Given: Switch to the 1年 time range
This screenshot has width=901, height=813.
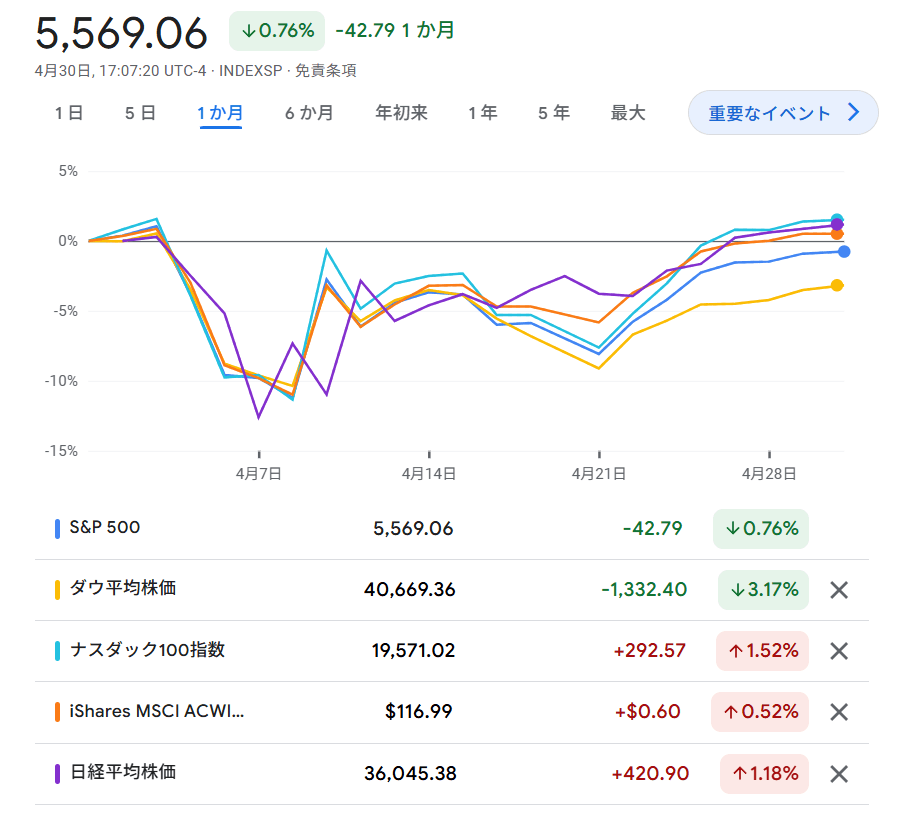Looking at the screenshot, I should pos(483,113).
